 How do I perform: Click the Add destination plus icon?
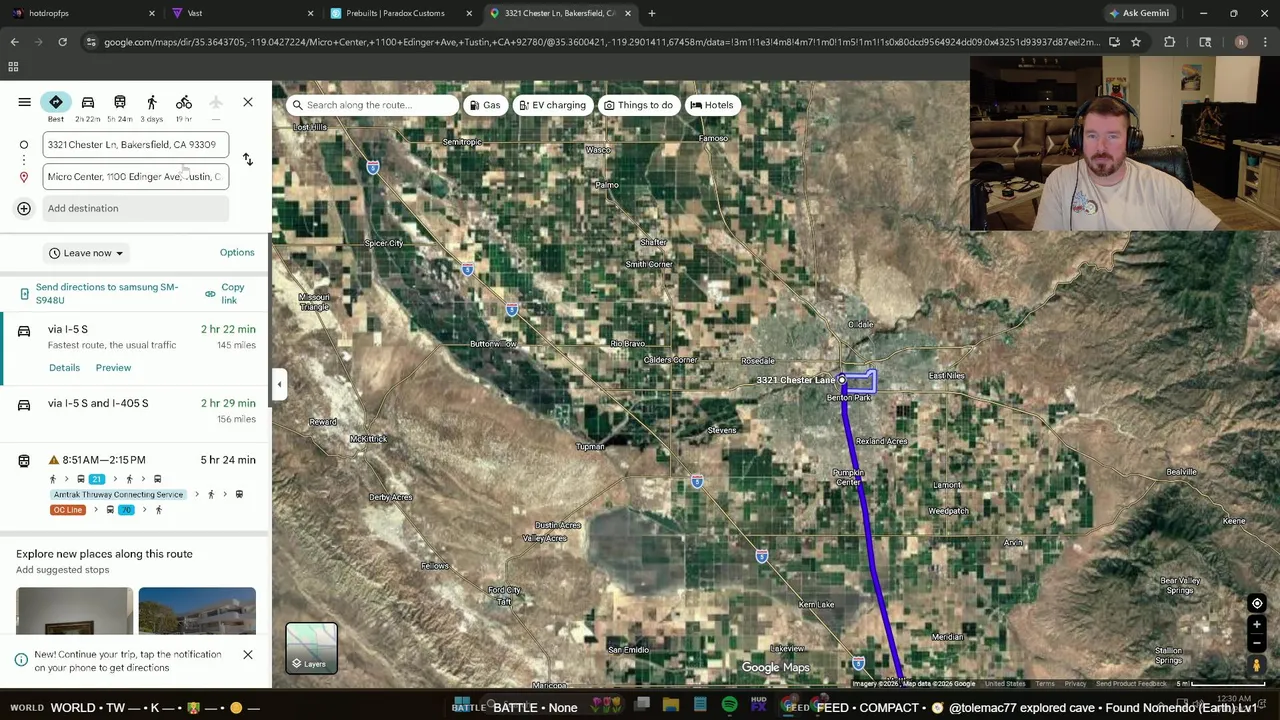coord(24,208)
